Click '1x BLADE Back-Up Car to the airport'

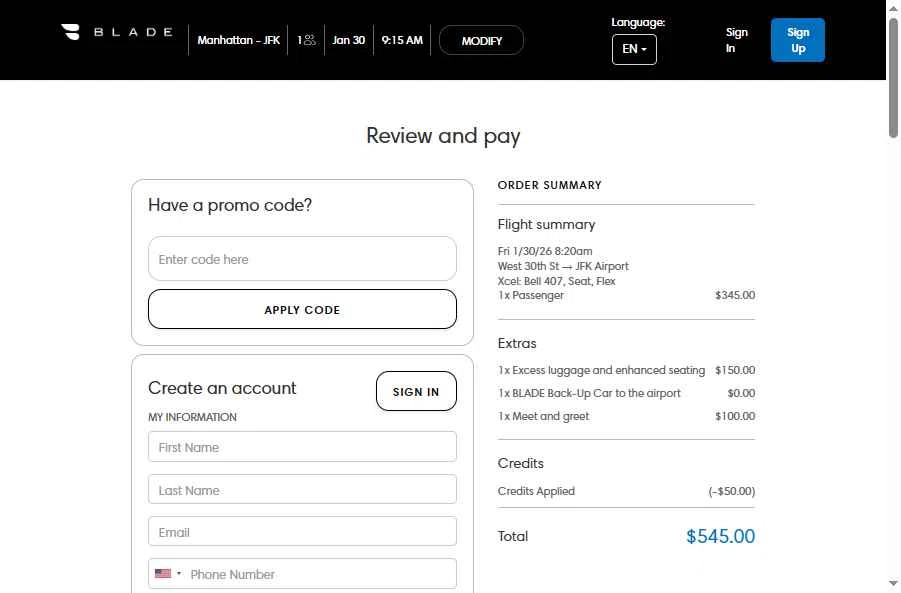click(589, 393)
